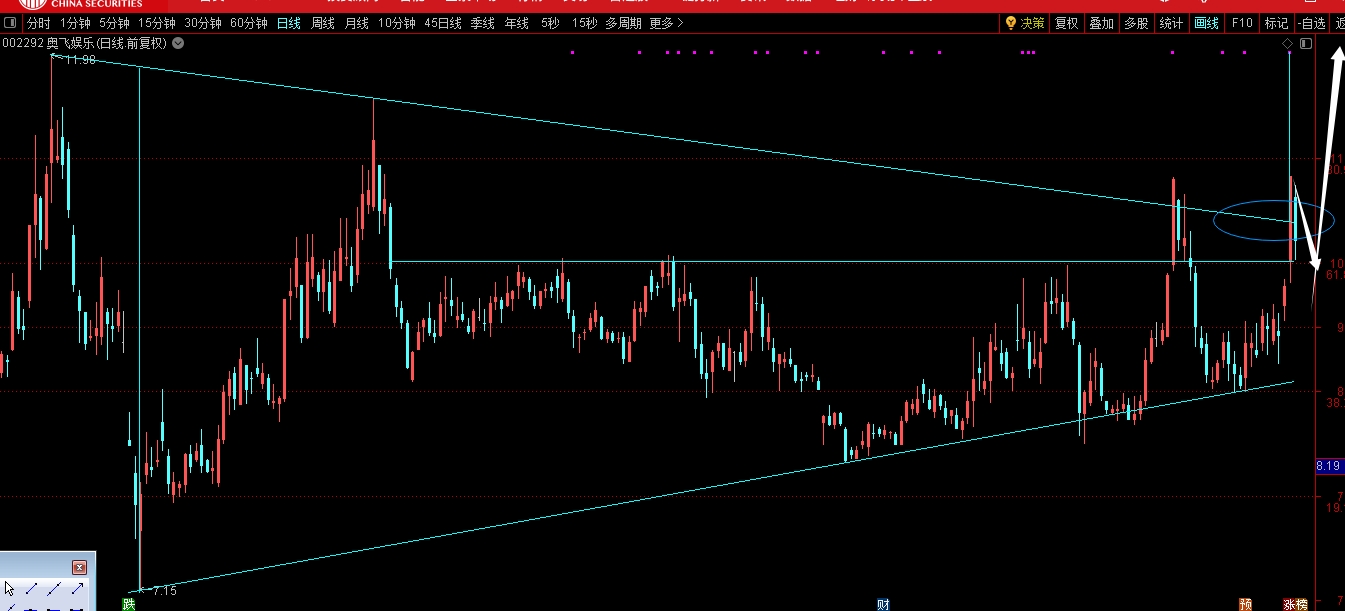
Task: Open F10 company information
Action: [1242, 23]
